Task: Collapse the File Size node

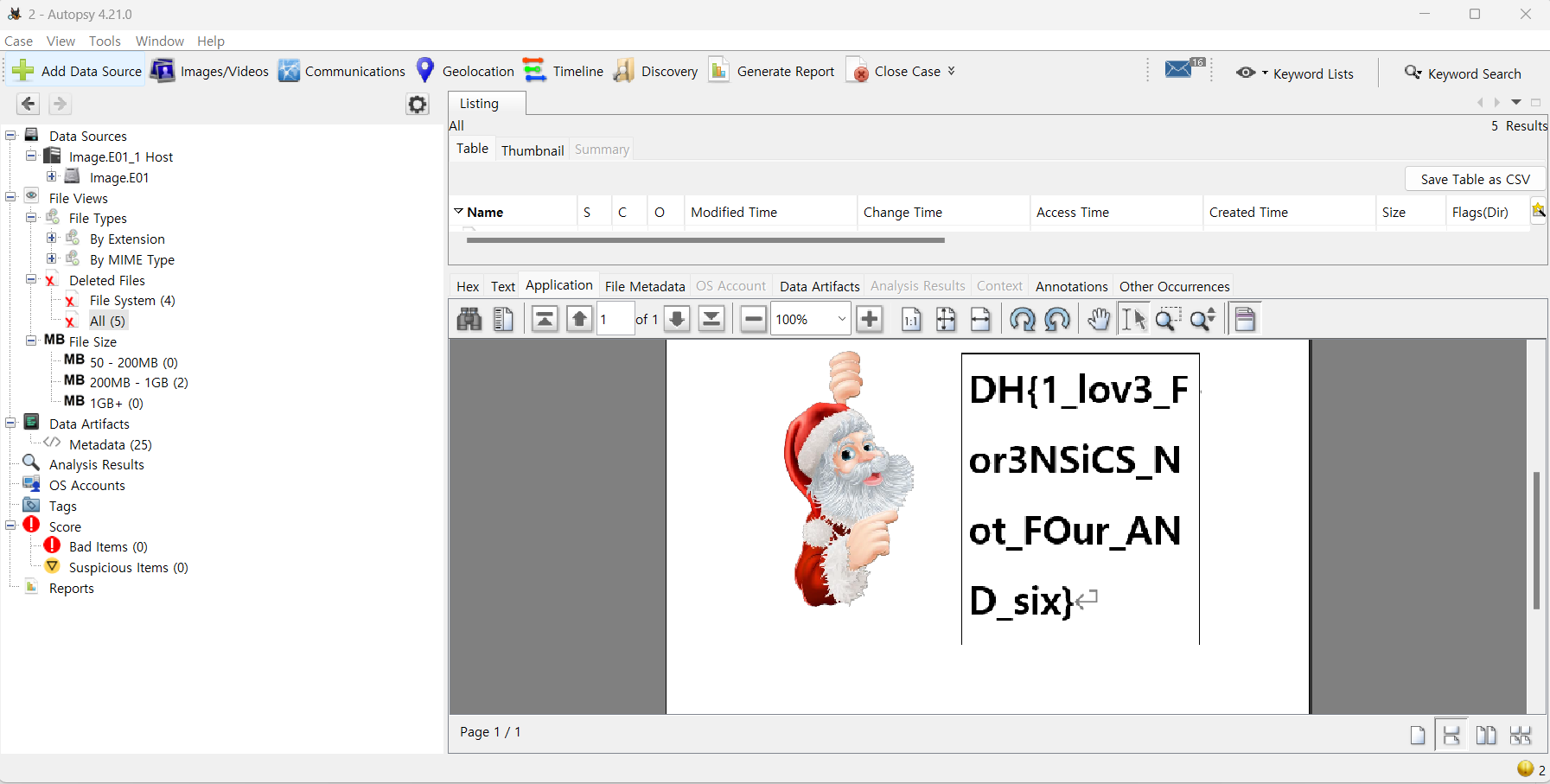Action: [31, 341]
